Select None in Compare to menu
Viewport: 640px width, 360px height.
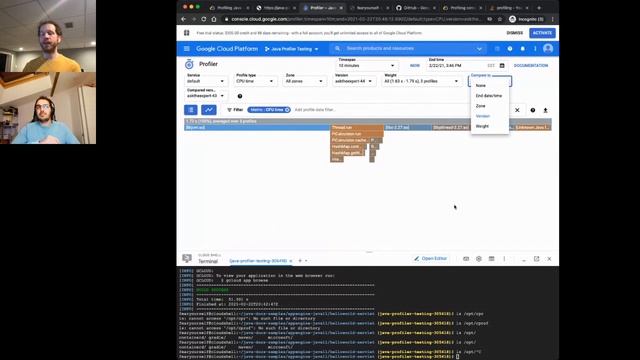[x=490, y=86]
